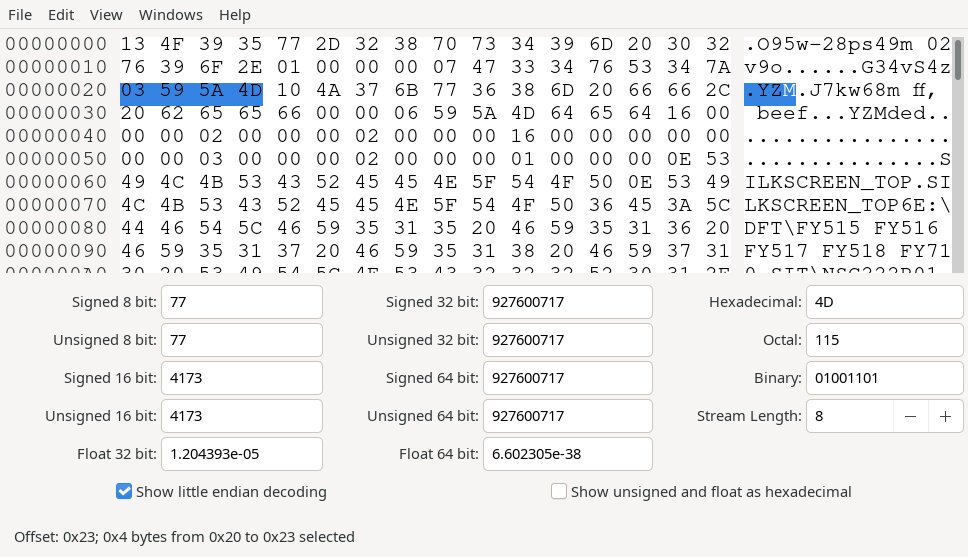Open the File menu
Image resolution: width=968 pixels, height=557 pixels.
20,15
